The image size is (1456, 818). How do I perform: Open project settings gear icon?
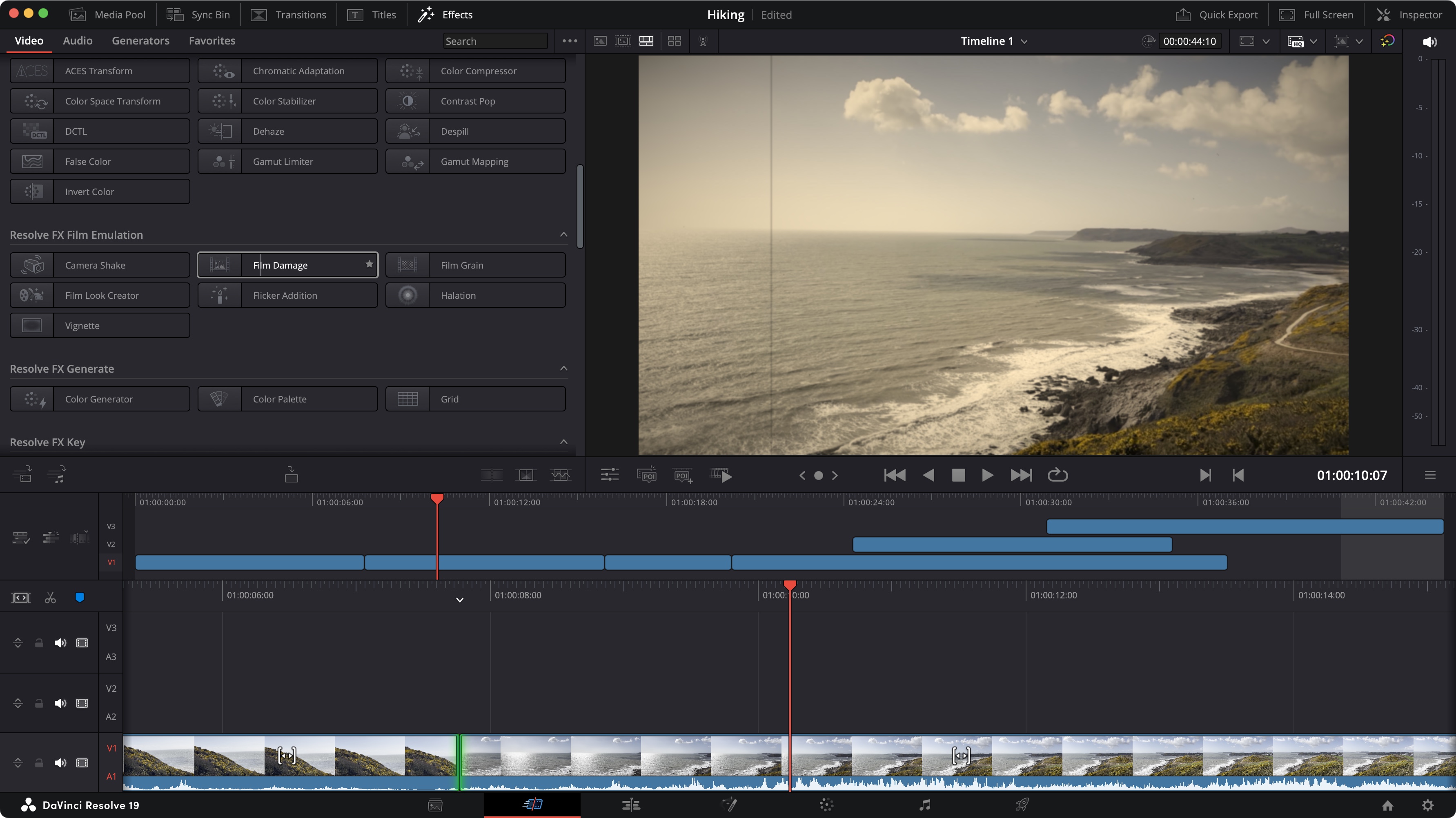point(1428,805)
